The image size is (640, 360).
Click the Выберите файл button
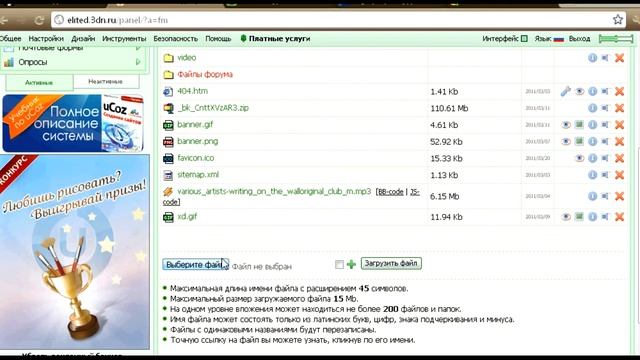196,264
